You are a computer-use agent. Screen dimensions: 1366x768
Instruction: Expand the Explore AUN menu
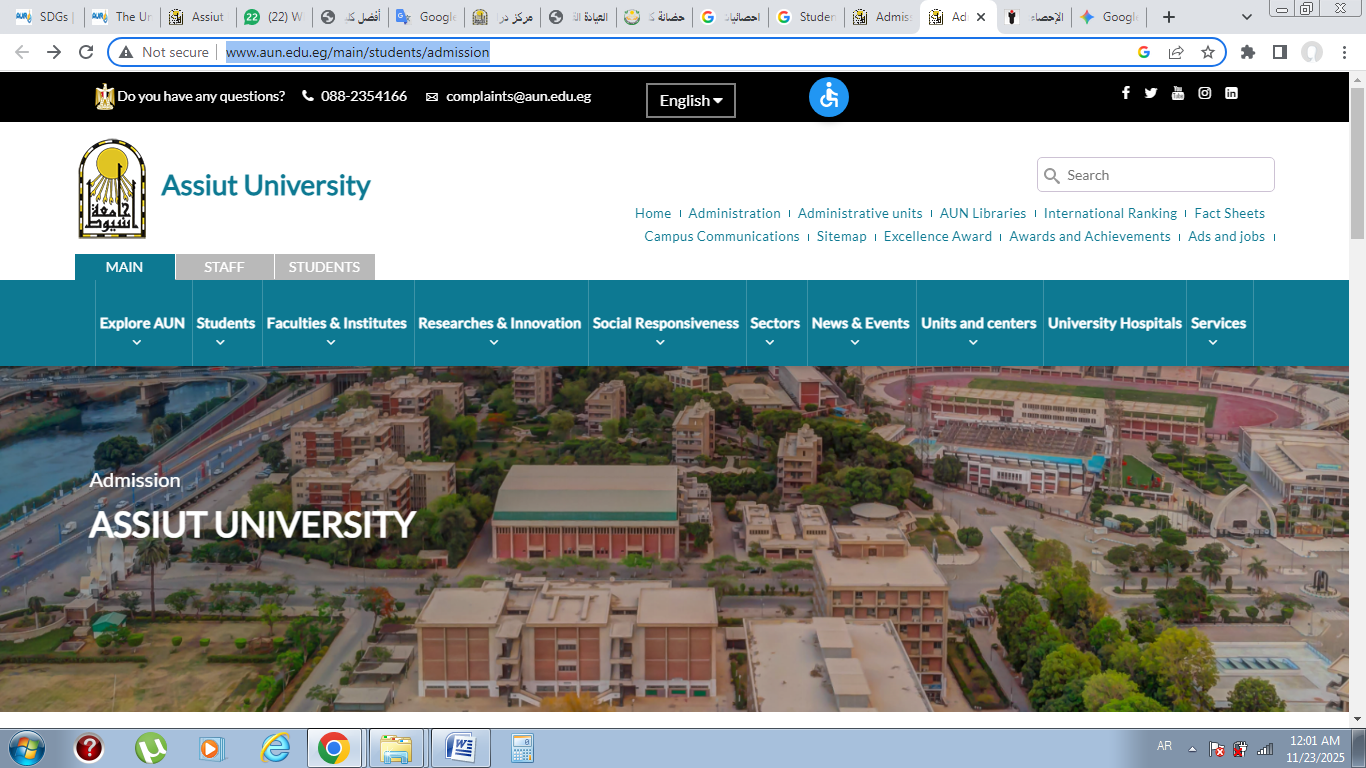142,324
